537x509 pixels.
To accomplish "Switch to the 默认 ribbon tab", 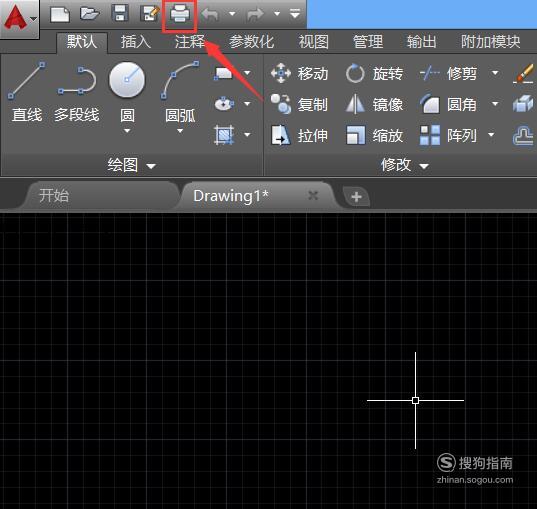I will (82, 42).
